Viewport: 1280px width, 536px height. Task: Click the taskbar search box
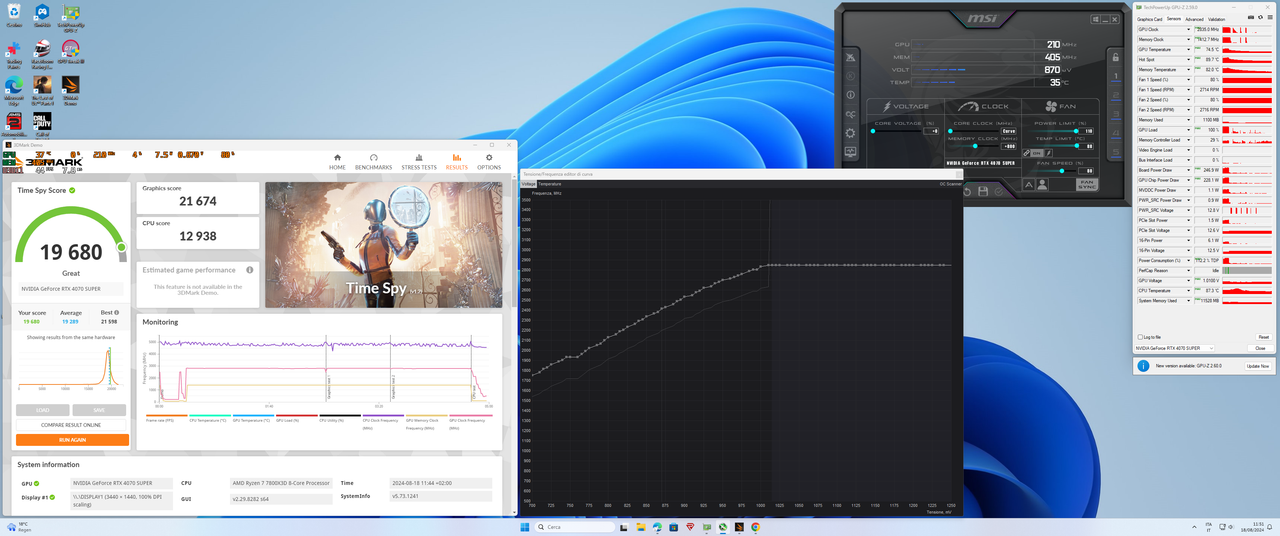[x=575, y=527]
